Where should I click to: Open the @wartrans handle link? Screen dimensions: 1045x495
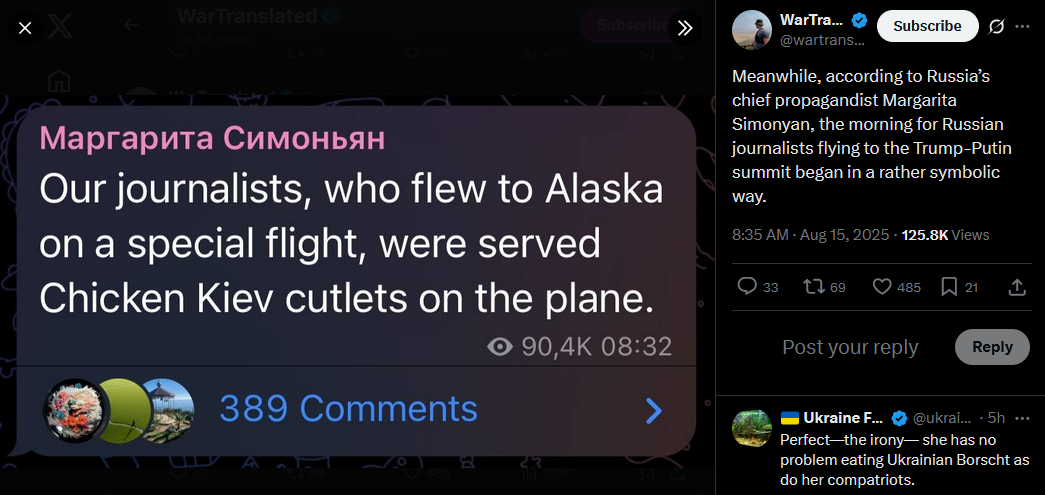pyautogui.click(x=822, y=40)
